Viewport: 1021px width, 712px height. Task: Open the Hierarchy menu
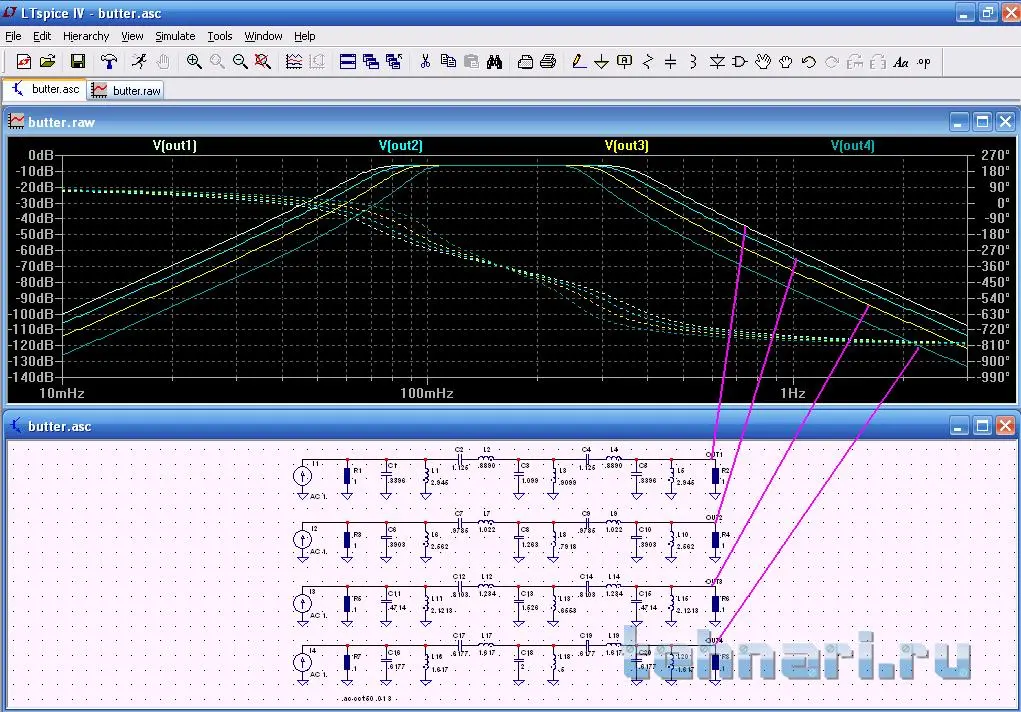pos(86,36)
